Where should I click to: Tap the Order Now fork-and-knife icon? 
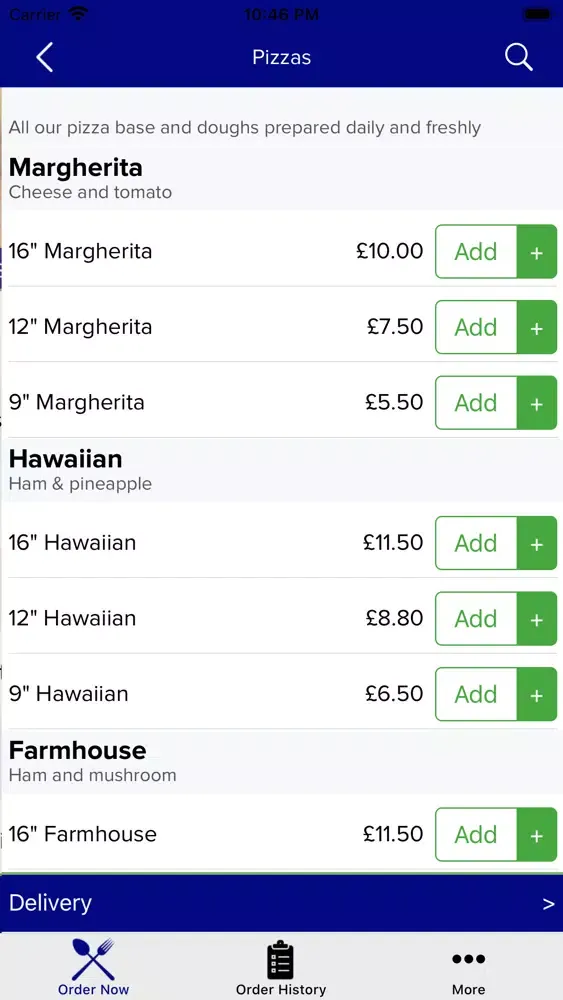tap(93, 959)
